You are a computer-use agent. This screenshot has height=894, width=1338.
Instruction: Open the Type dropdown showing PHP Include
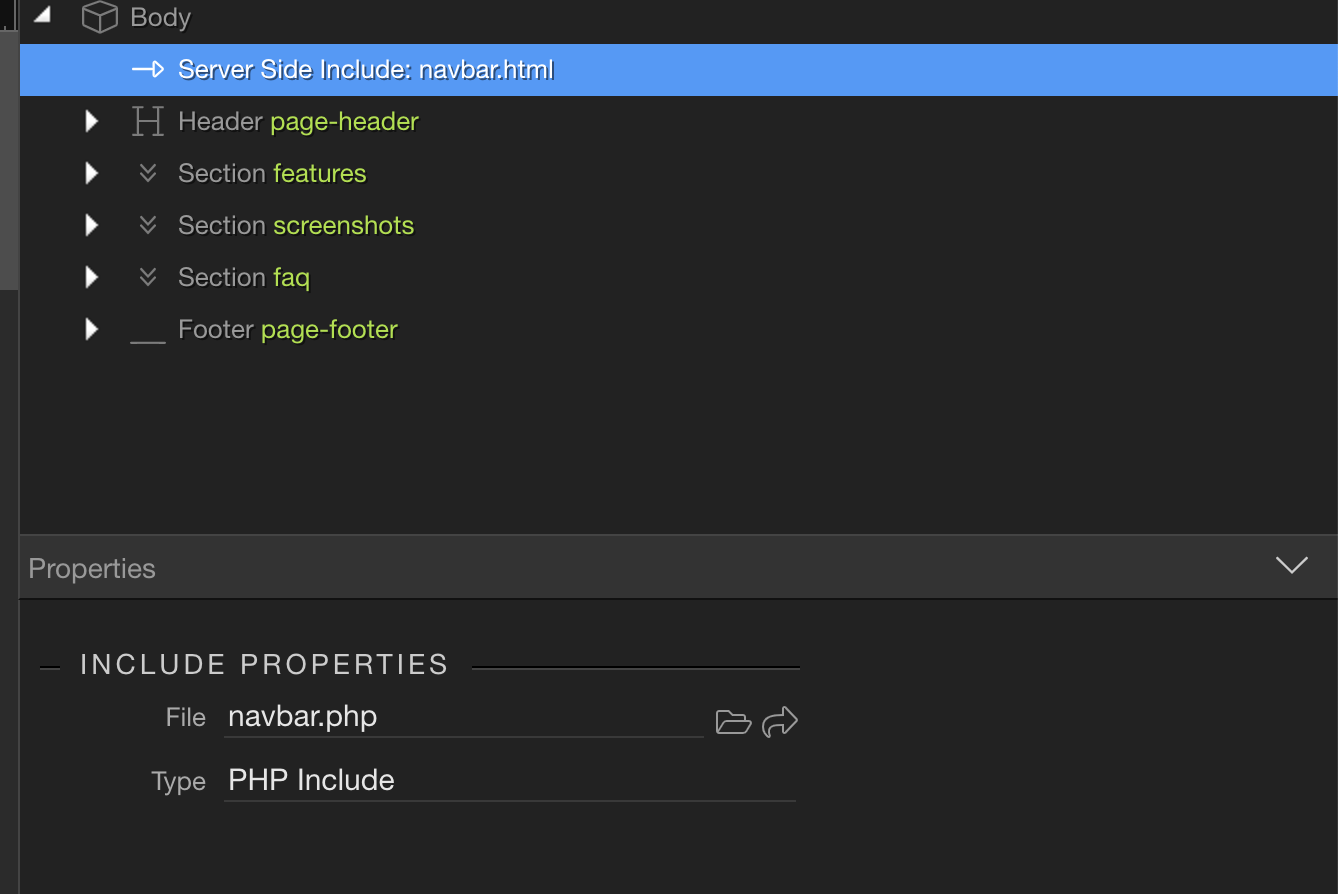pos(508,781)
